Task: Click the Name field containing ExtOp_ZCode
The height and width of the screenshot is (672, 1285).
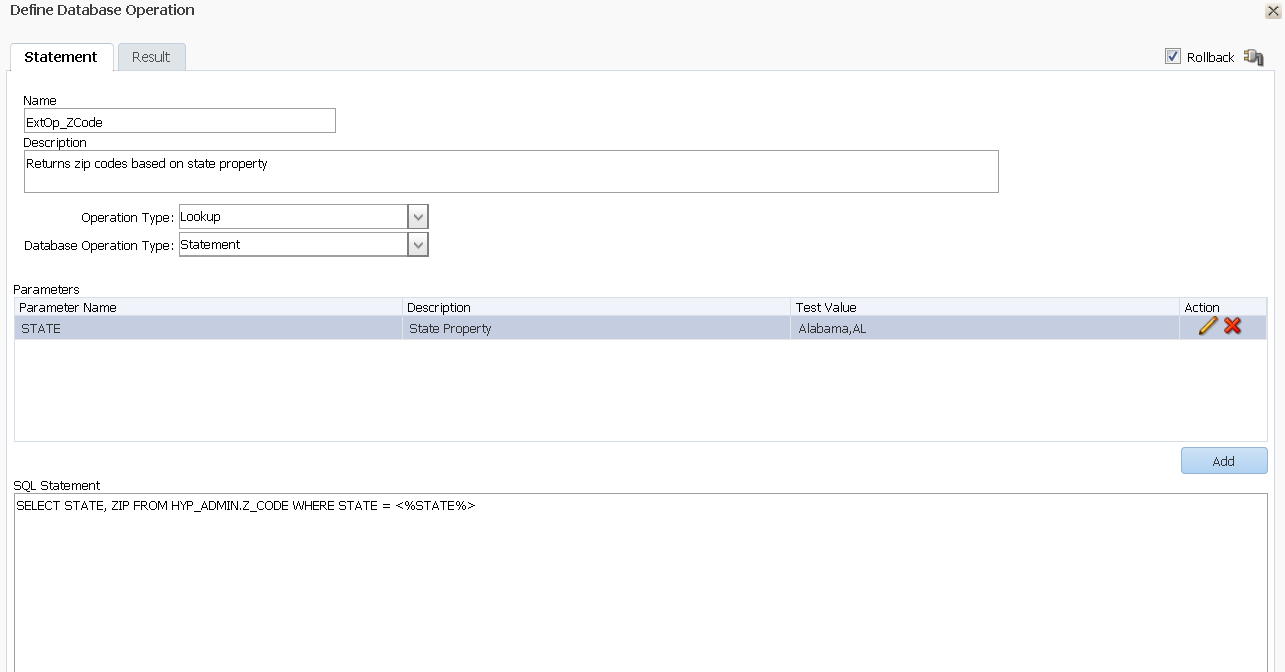Action: click(180, 122)
